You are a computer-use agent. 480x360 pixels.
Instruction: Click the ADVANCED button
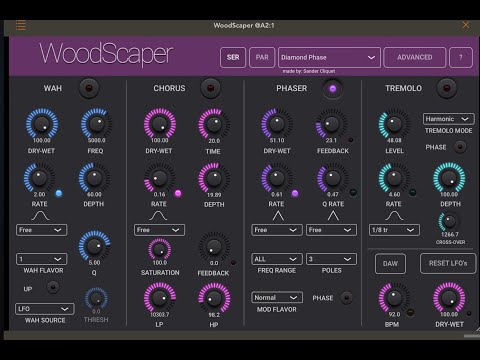(414, 57)
